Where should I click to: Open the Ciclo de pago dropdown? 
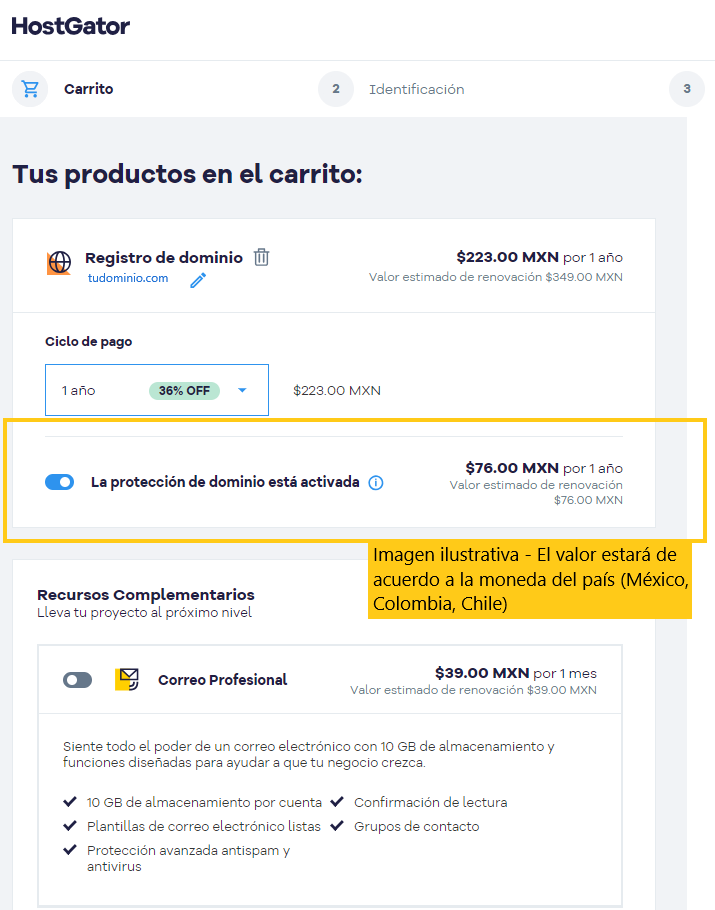157,390
